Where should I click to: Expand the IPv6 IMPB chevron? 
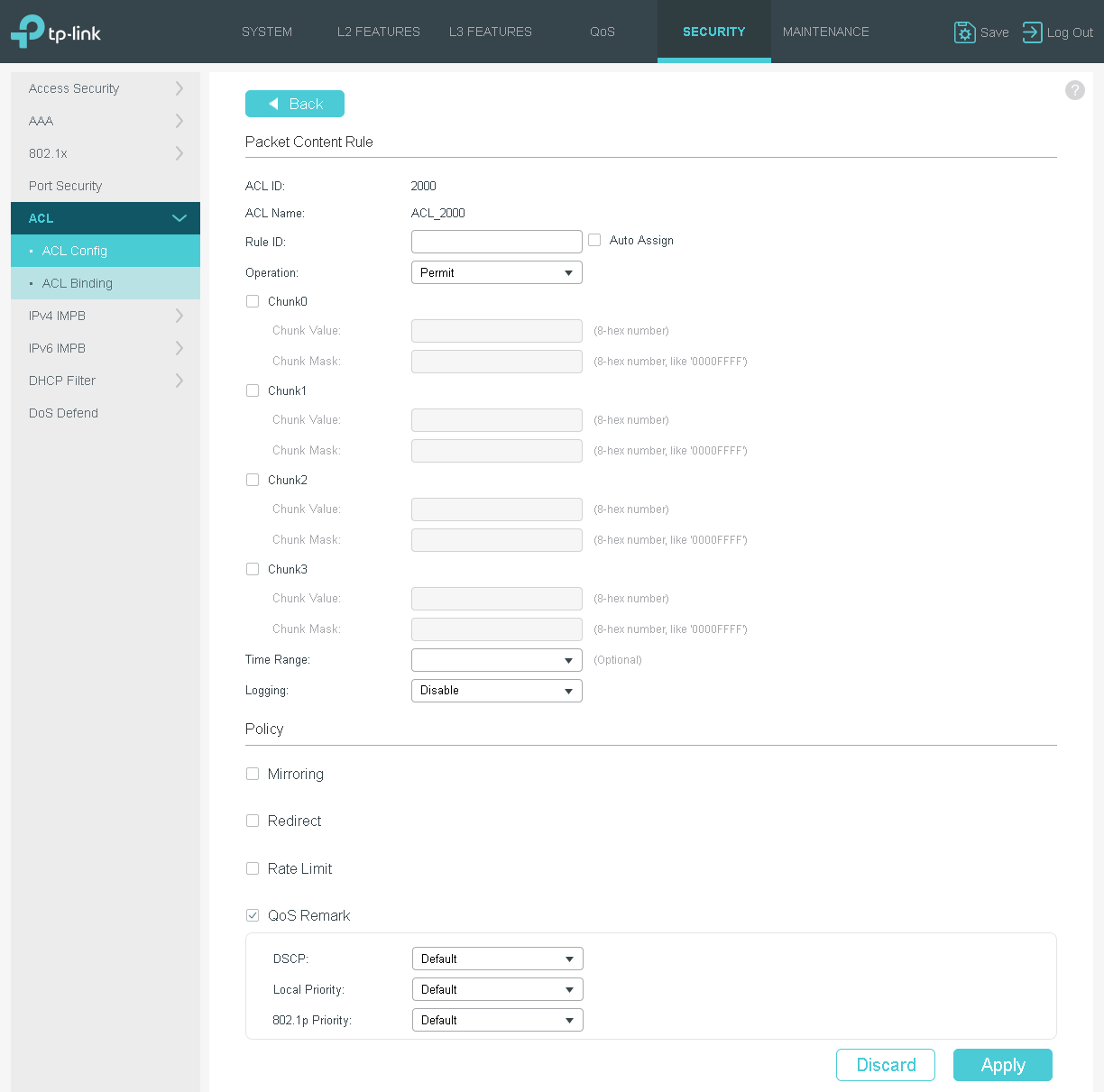(x=179, y=348)
